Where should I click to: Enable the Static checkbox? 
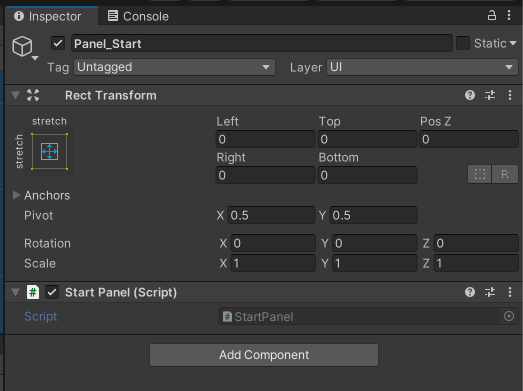[x=463, y=43]
